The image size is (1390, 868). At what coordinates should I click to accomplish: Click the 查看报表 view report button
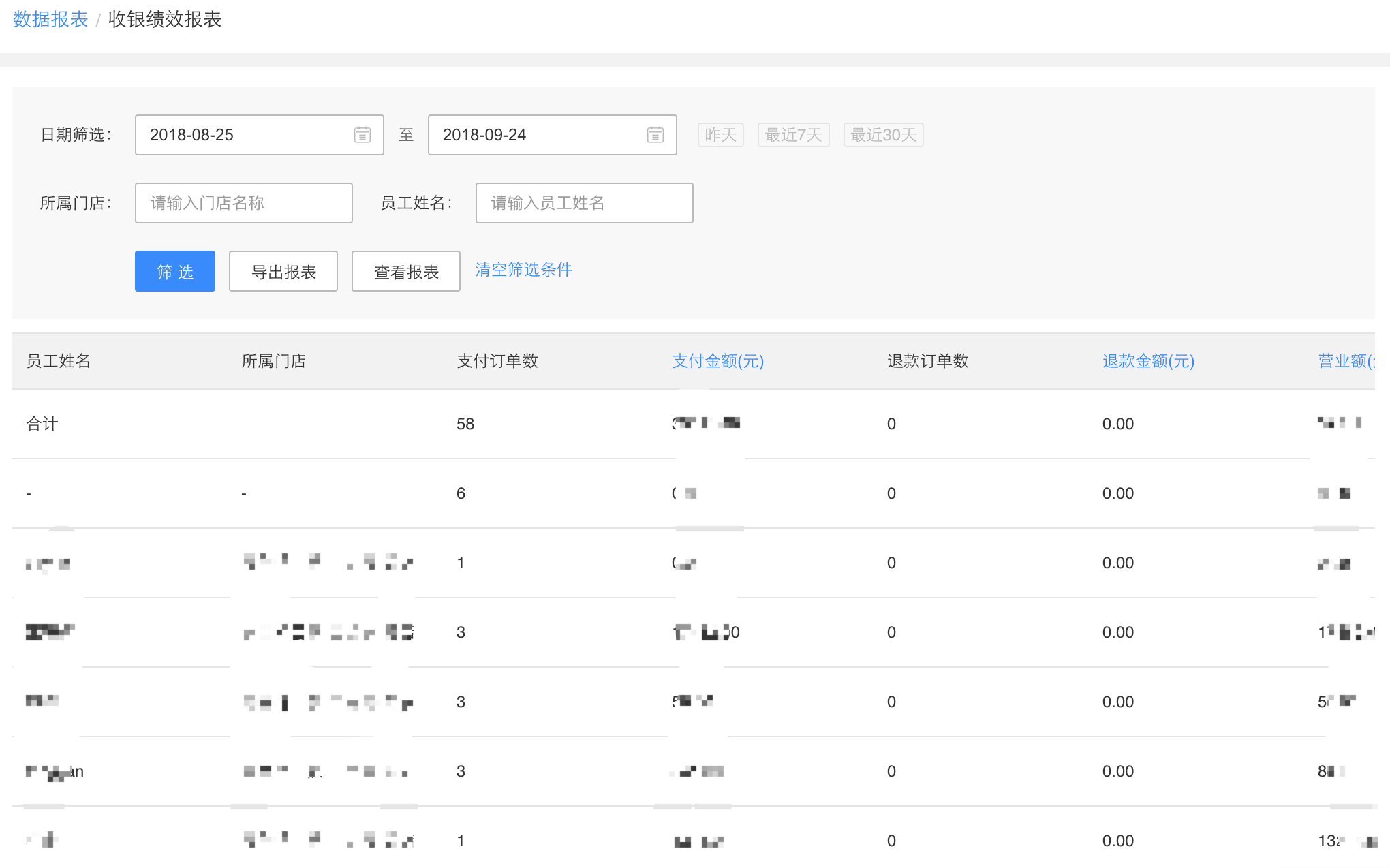pyautogui.click(x=406, y=271)
